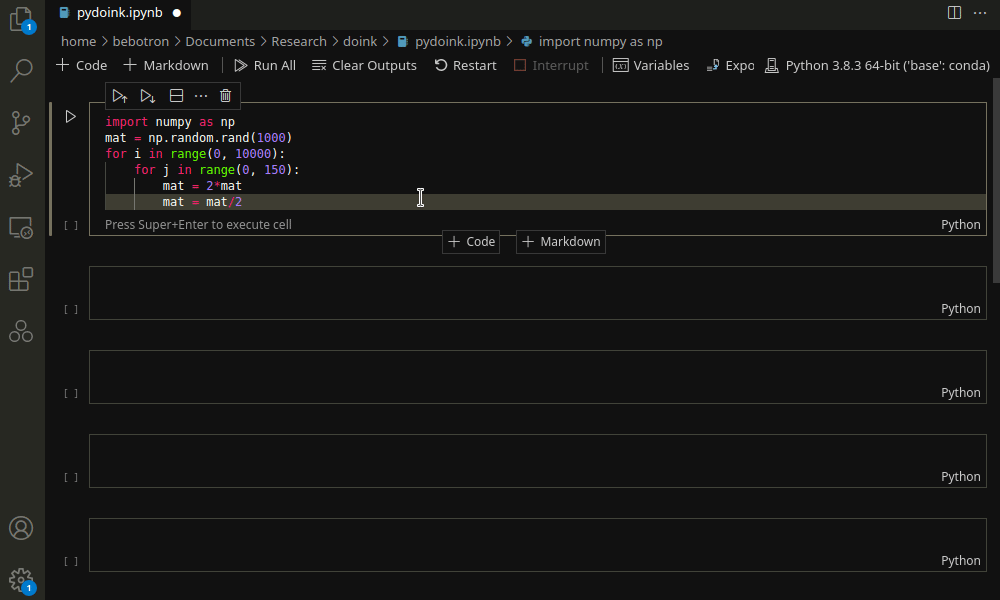Change language of third cell (Python)
The height and width of the screenshot is (600, 1000).
pos(960,393)
